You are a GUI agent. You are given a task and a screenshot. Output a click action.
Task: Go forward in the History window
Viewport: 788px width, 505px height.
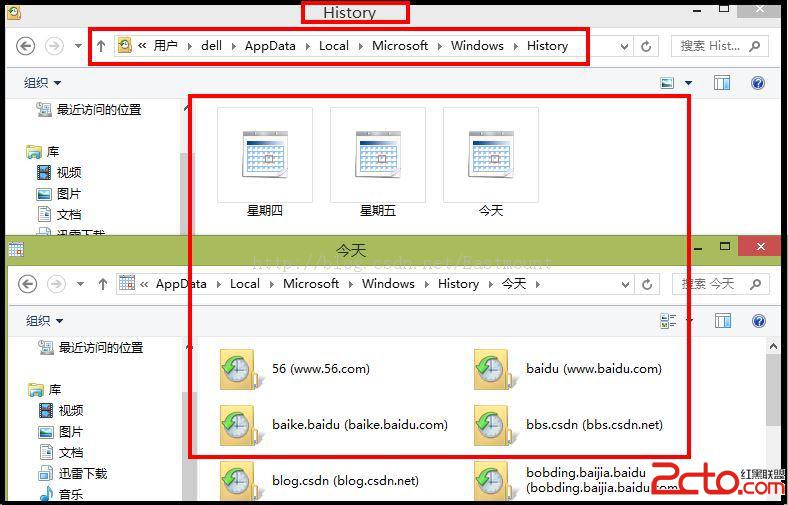[x=54, y=46]
